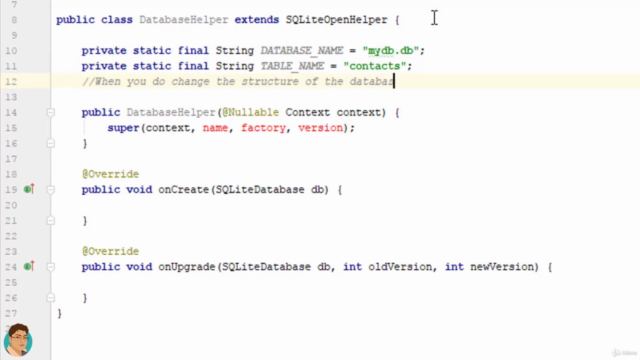The height and width of the screenshot is (360, 640).
Task: Collapse the onUpgrade method fold marker on line 24
Action: 51,267
